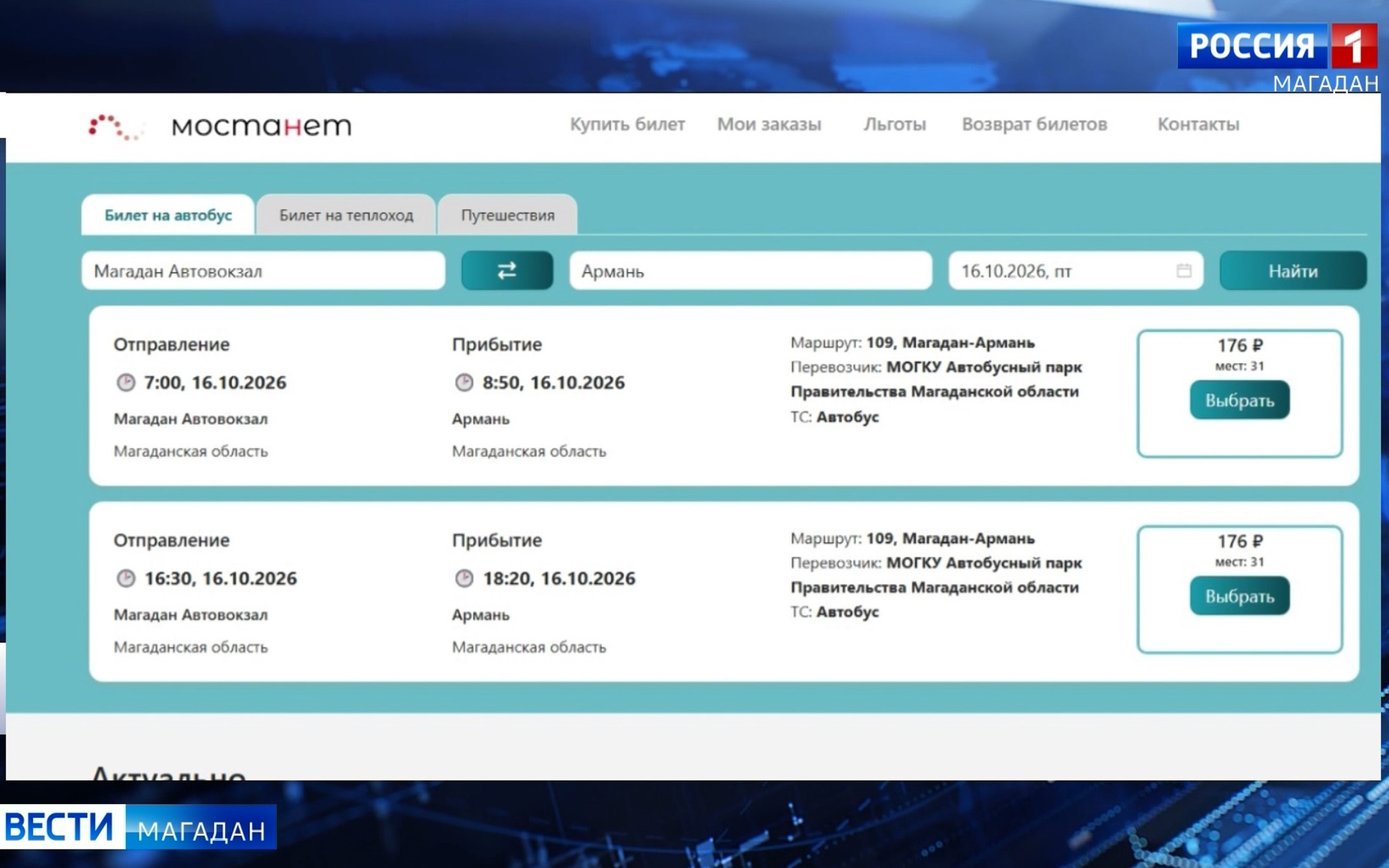Switch to Билет на теплоход tab
This screenshot has height=868, width=1389.
346,215
